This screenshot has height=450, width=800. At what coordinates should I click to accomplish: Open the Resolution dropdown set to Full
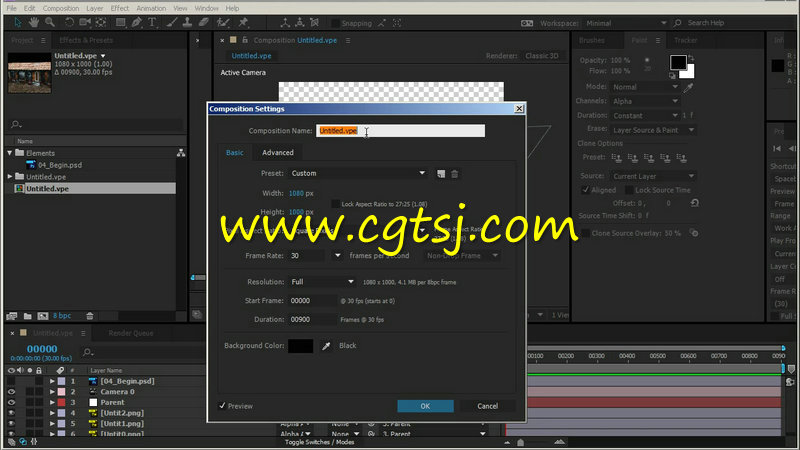(322, 282)
